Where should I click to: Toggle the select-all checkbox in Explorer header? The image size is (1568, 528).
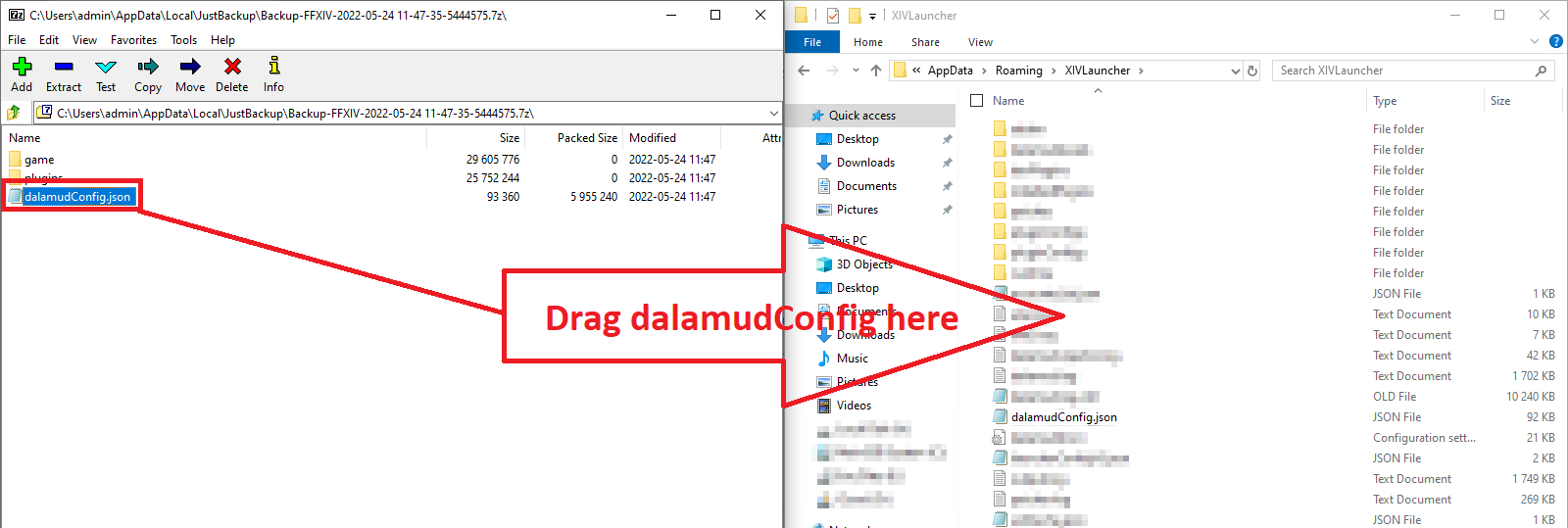(976, 100)
